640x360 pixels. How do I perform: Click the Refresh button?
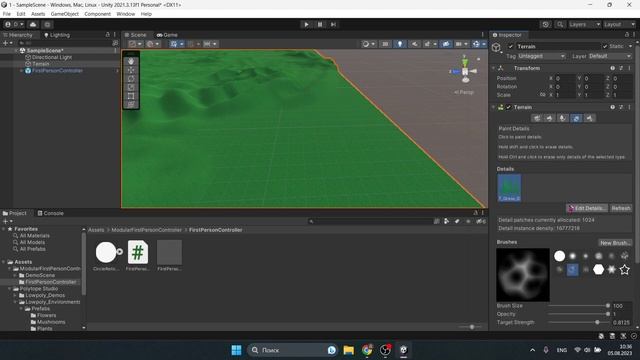click(x=620, y=208)
